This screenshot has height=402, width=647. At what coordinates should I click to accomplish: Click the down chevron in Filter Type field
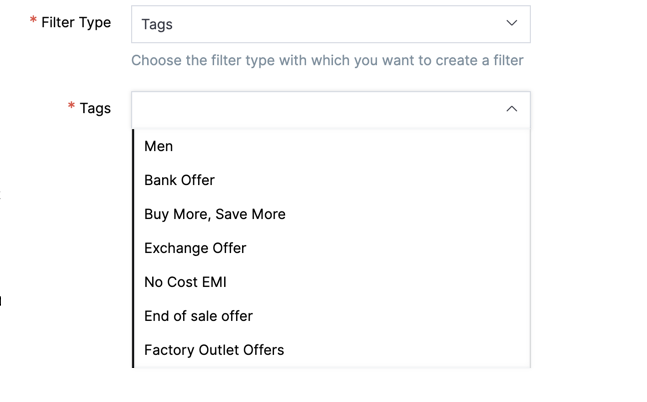[511, 23]
